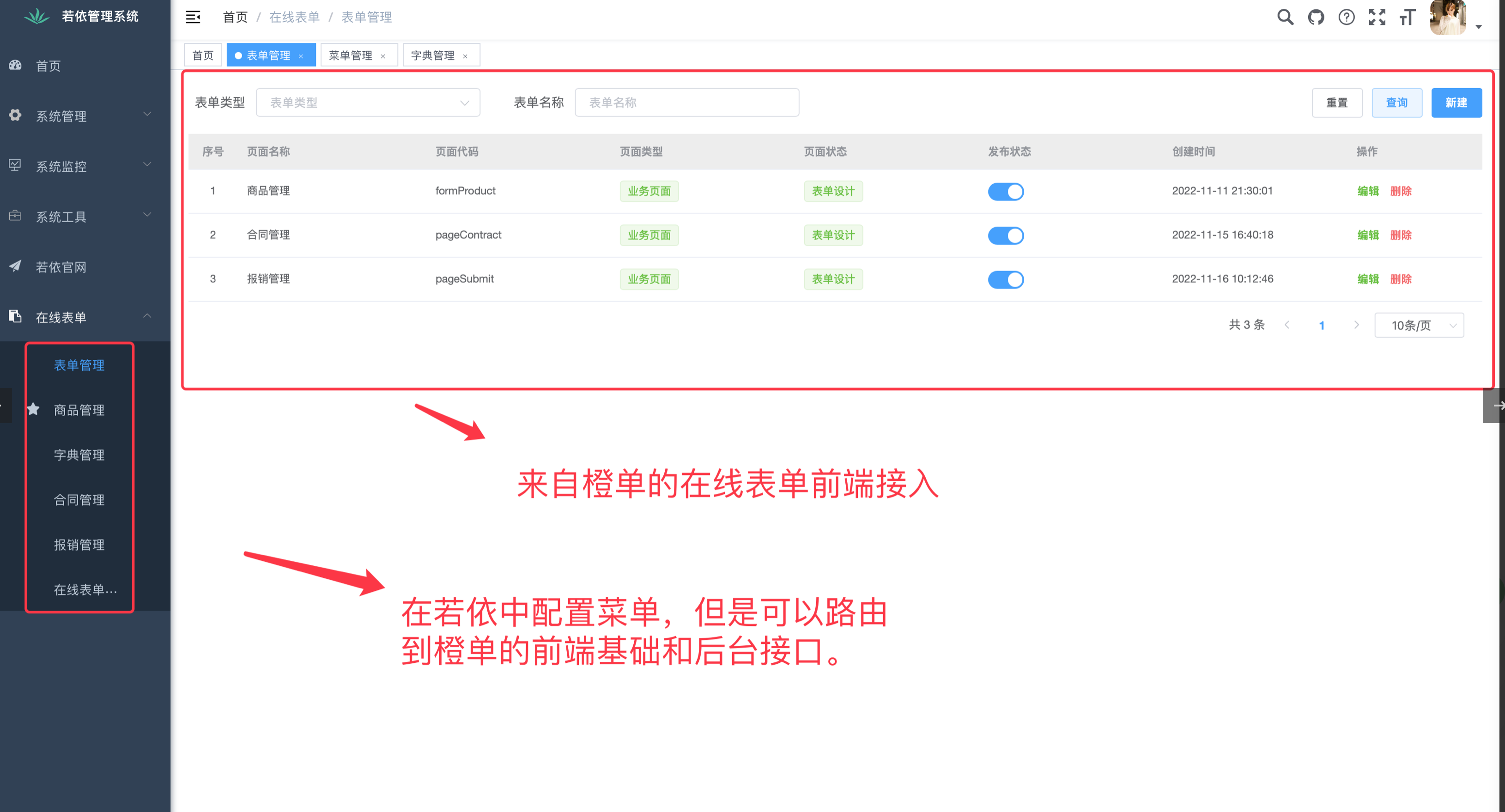Click 编辑 link for formProduct row
1505x812 pixels.
click(x=1367, y=191)
